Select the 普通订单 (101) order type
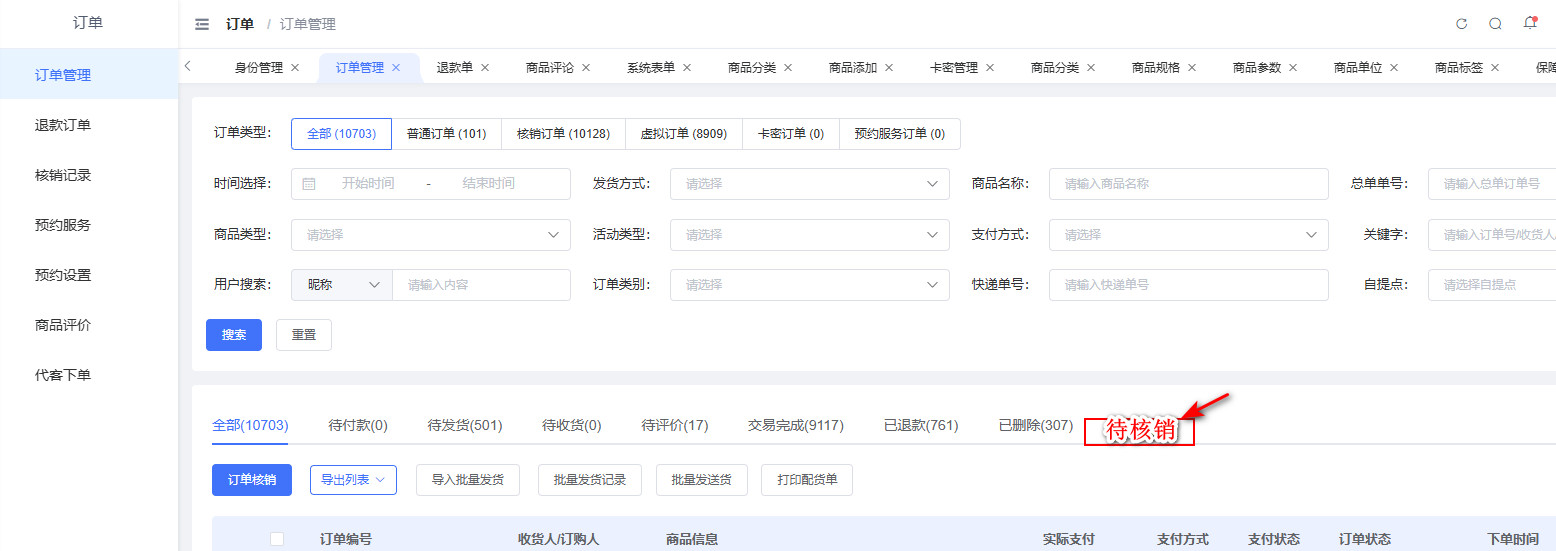The width and height of the screenshot is (1556, 551). click(x=446, y=134)
